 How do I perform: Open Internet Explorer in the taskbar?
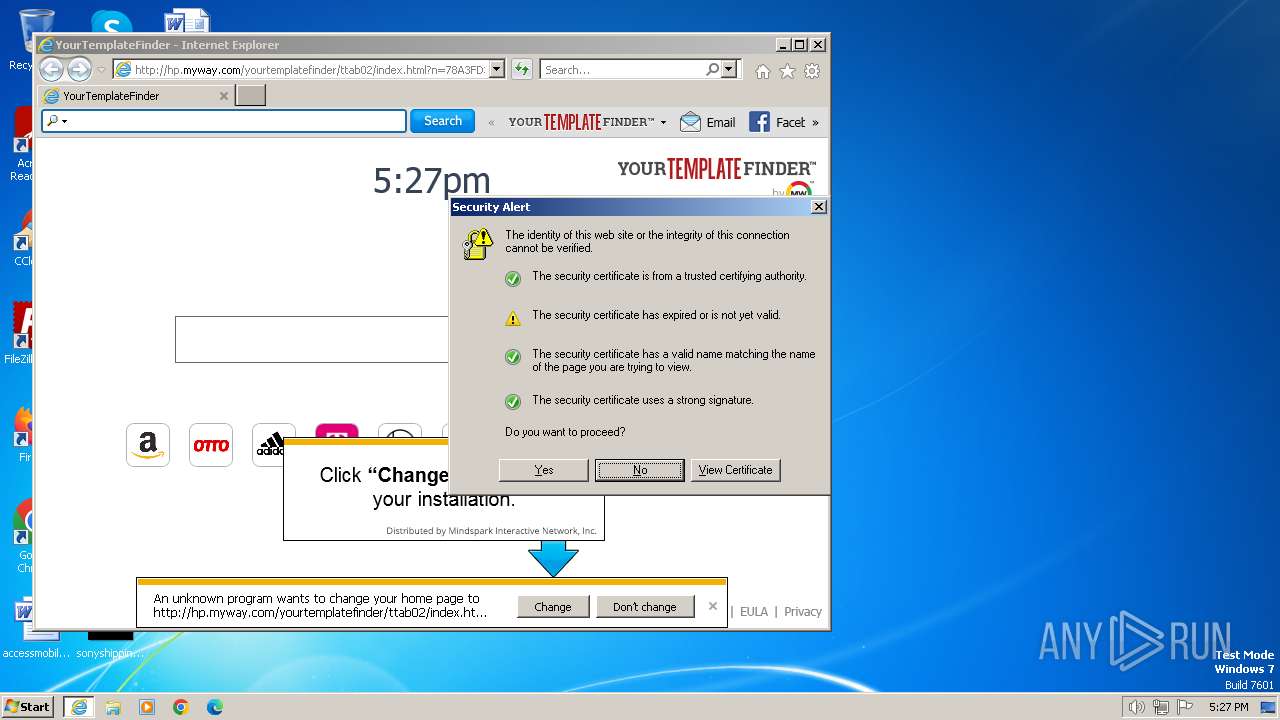tap(78, 707)
